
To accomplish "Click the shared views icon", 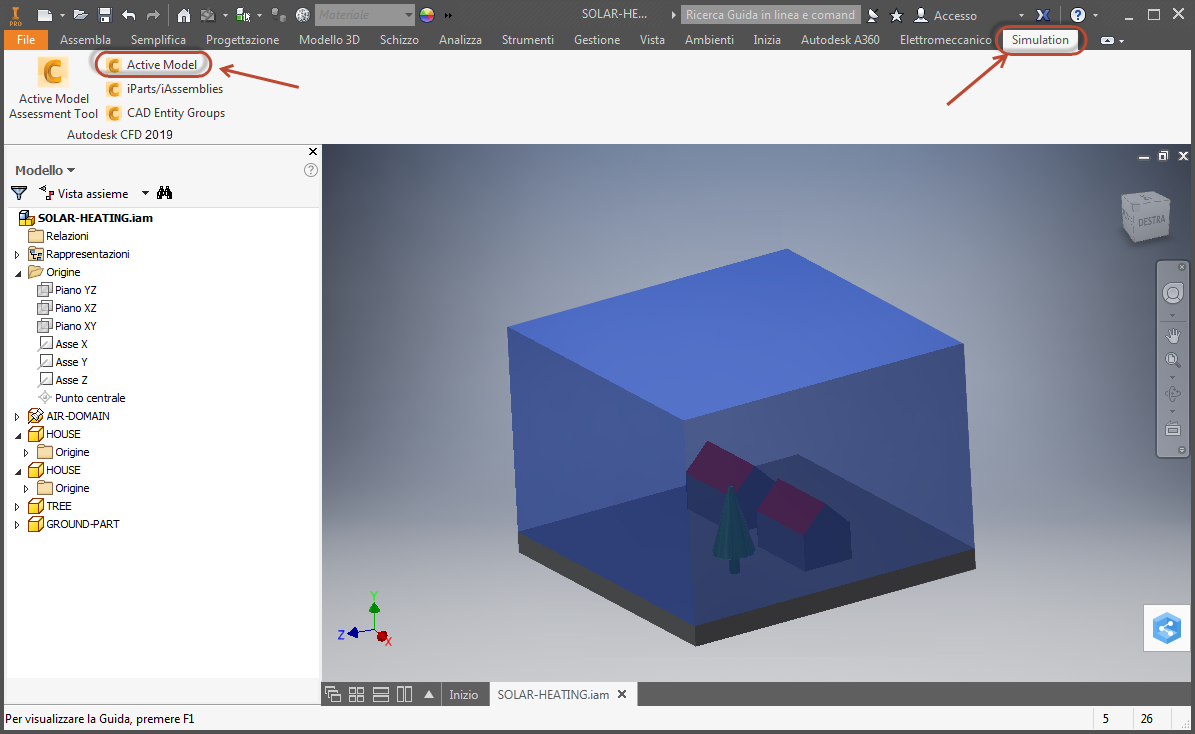I will tap(1167, 629).
